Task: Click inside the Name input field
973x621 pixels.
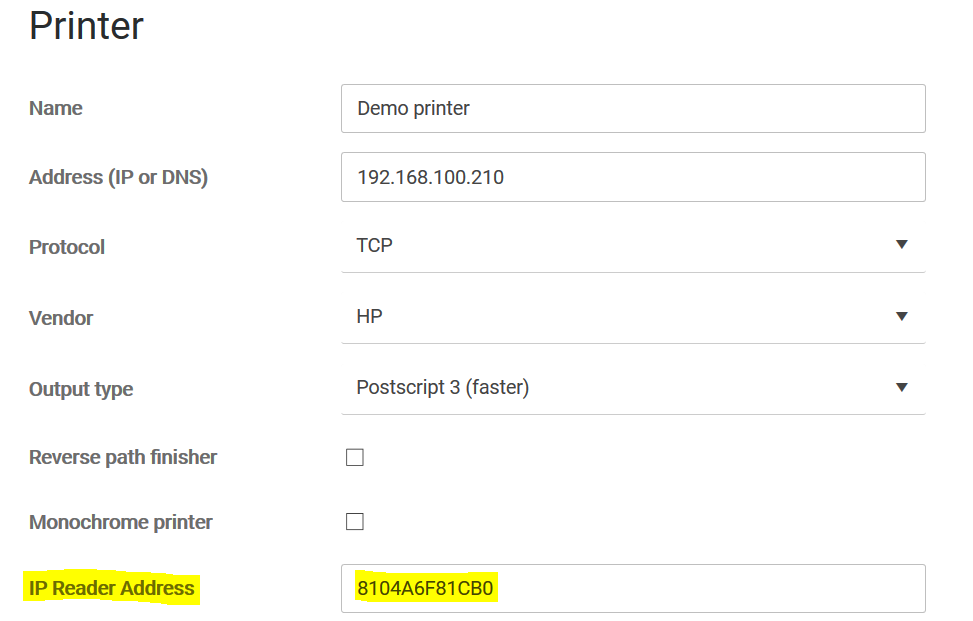Action: pos(633,108)
